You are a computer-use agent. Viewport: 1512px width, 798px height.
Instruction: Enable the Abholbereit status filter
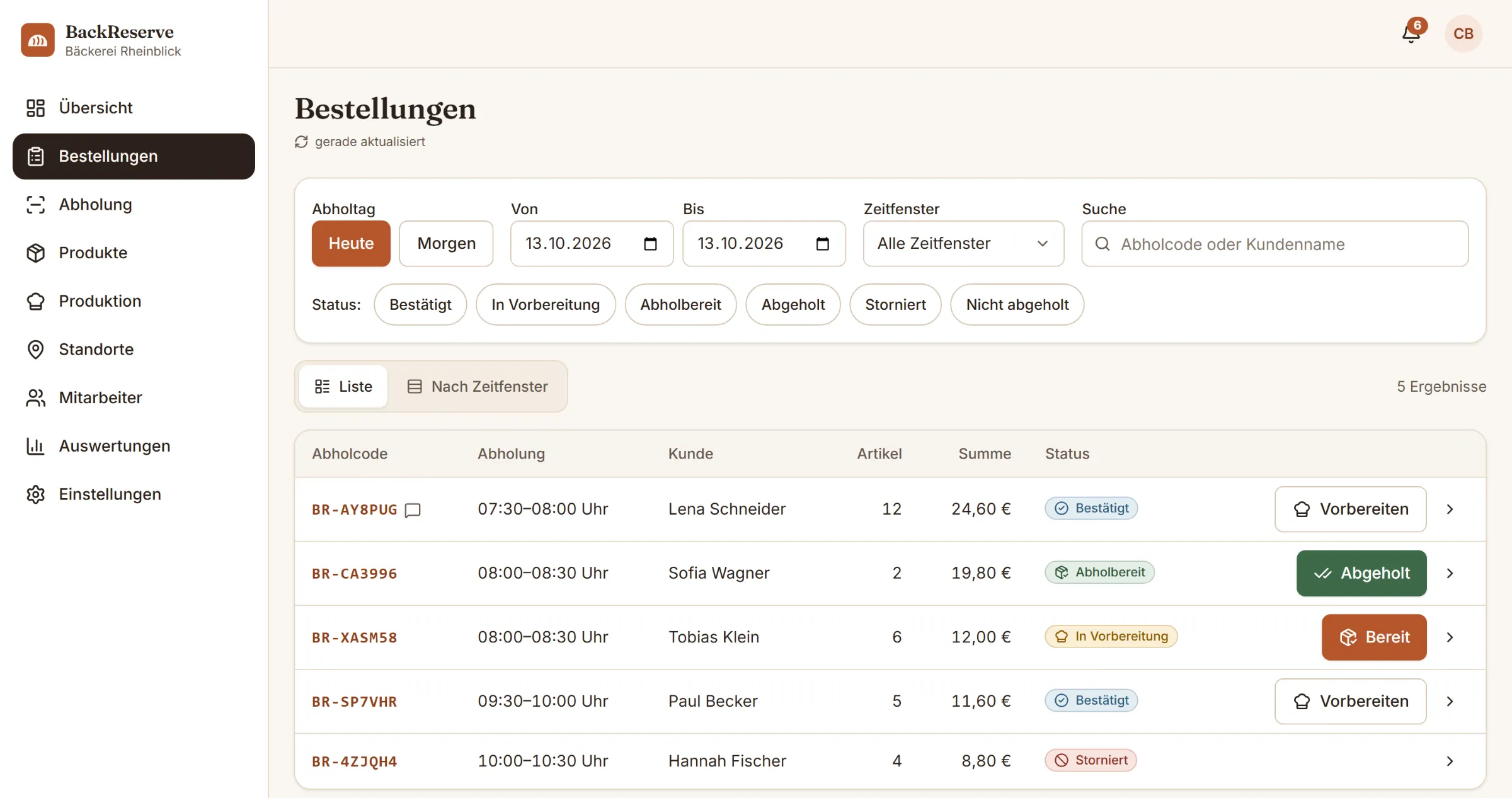[680, 305]
